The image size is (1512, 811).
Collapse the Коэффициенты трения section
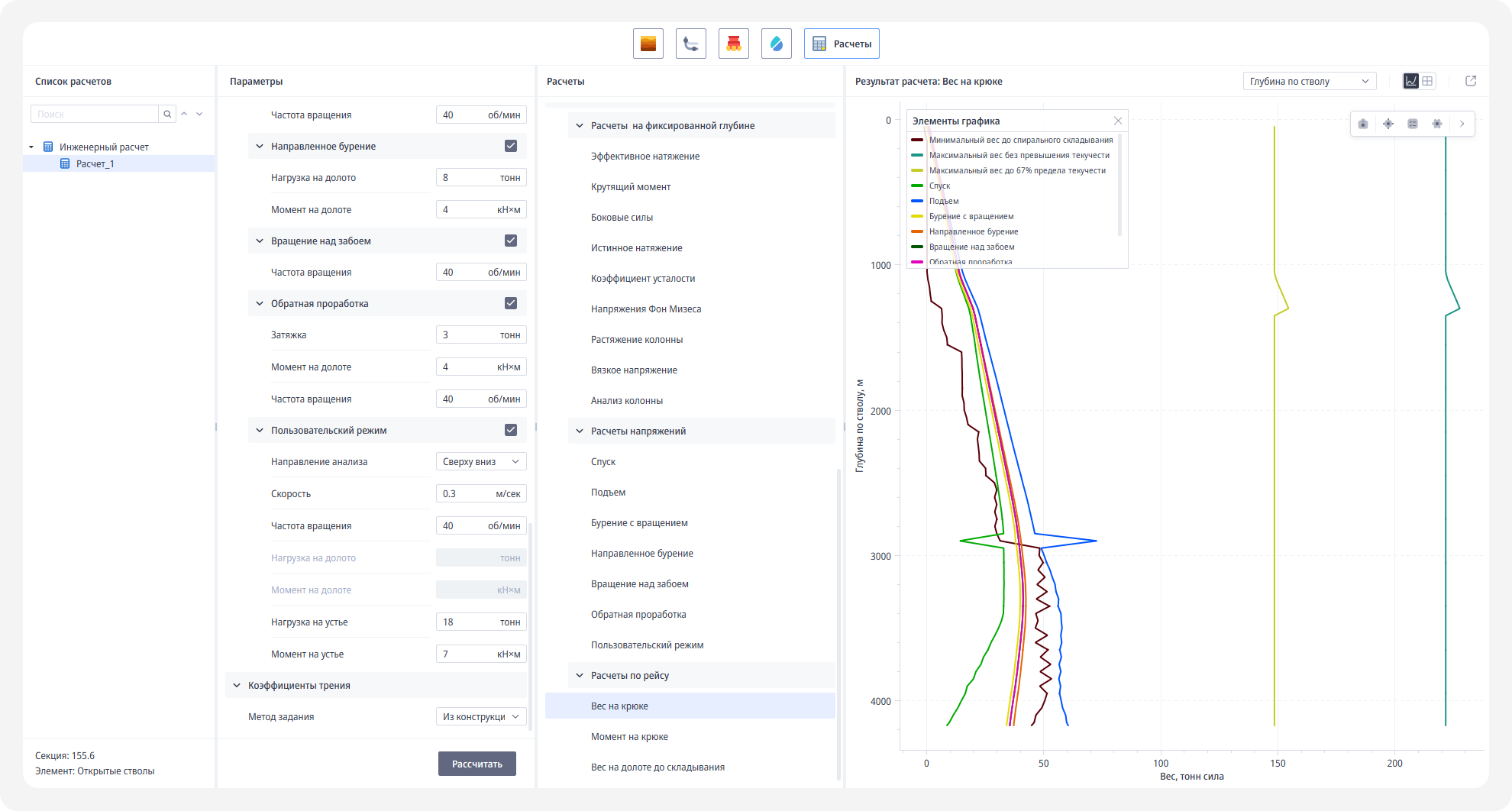click(x=237, y=685)
